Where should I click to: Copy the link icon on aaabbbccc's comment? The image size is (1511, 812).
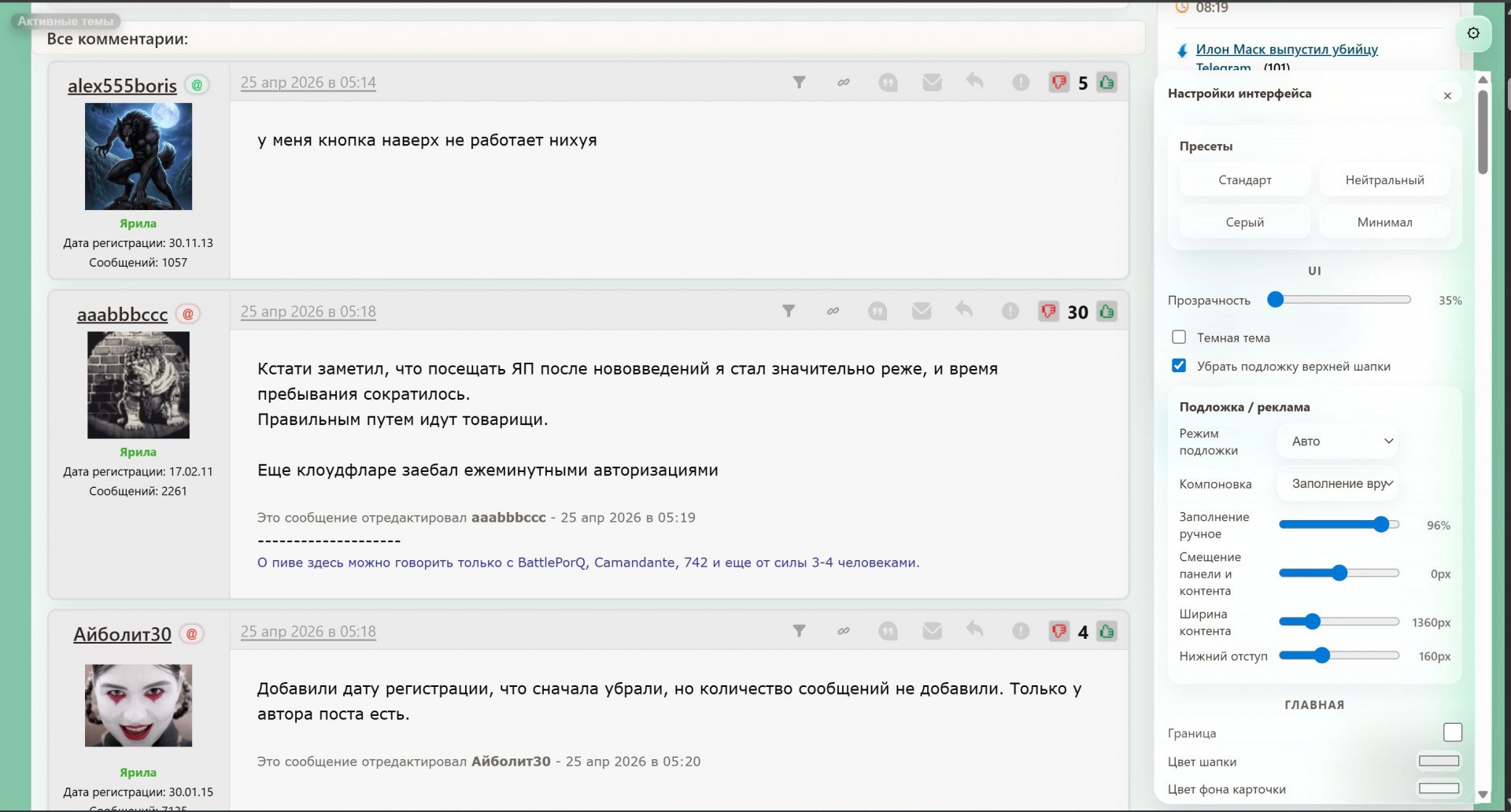coord(833,312)
